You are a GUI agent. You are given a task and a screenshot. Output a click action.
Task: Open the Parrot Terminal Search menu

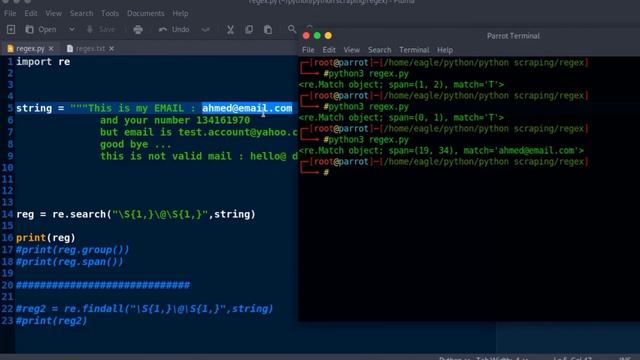[380, 50]
